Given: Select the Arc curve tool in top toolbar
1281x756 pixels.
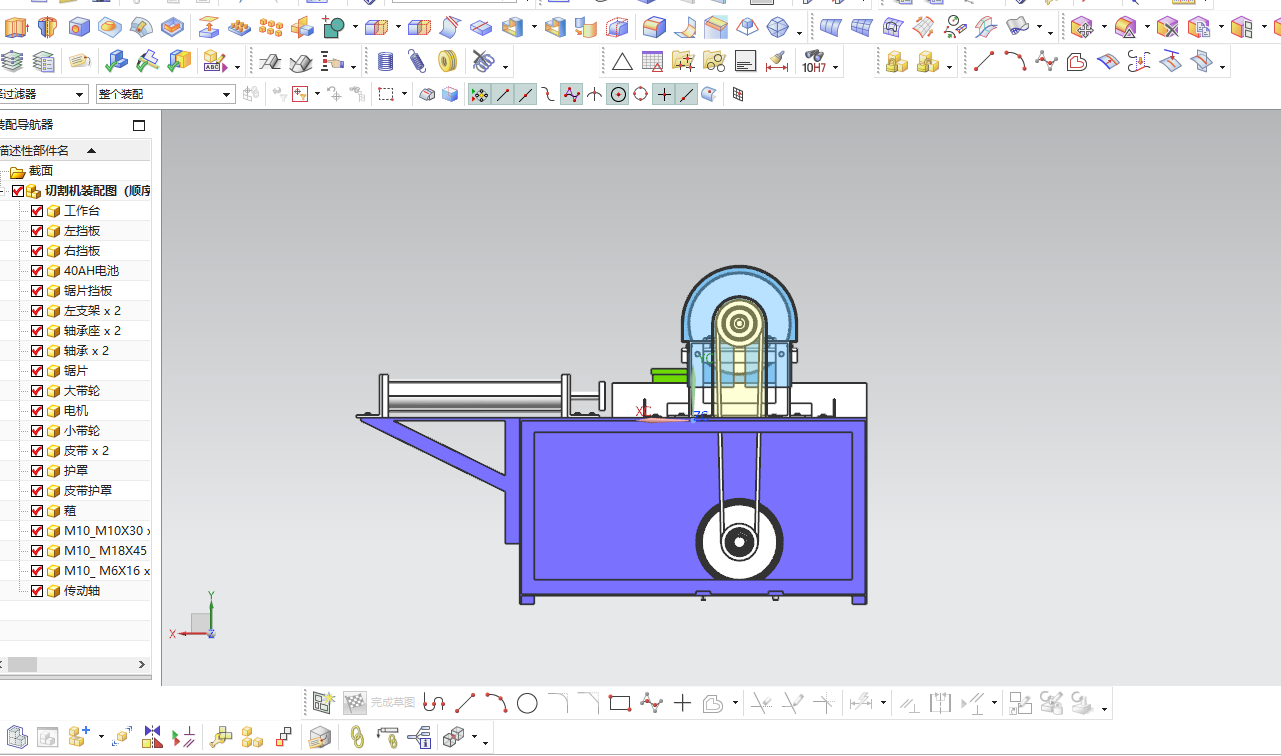Looking at the screenshot, I should click(1015, 62).
